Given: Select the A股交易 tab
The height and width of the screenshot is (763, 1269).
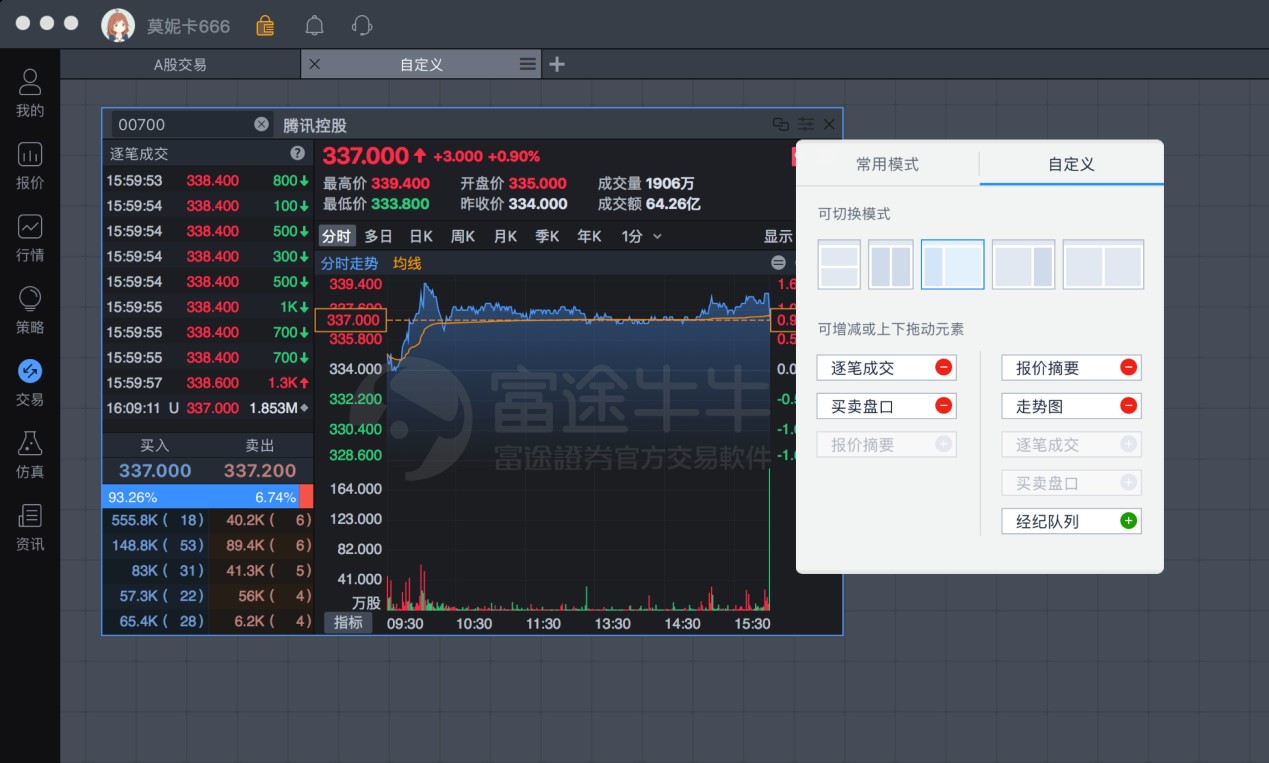Looking at the screenshot, I should coord(180,63).
